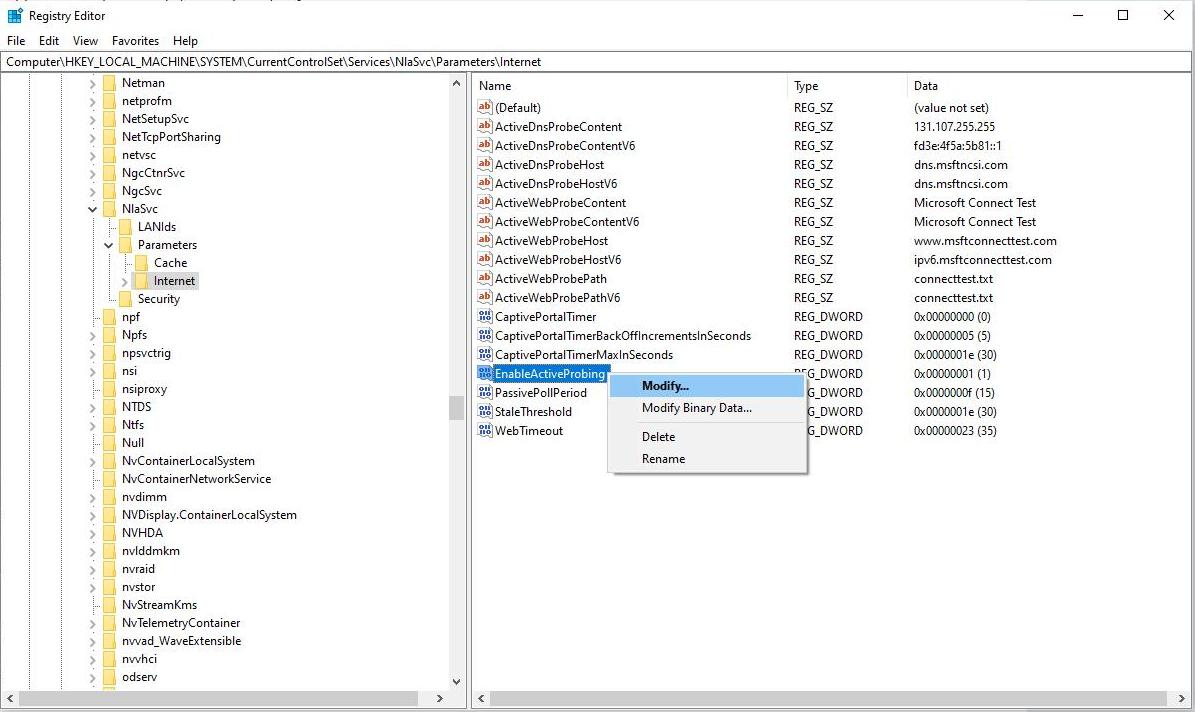Screen dimensions: 1195x712
Task: Choose Modify... from the context menu
Action: (665, 386)
